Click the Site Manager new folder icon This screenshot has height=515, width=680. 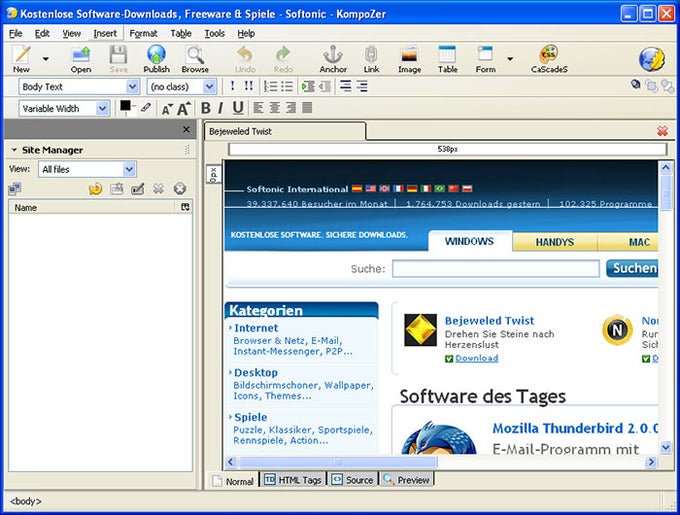116,189
